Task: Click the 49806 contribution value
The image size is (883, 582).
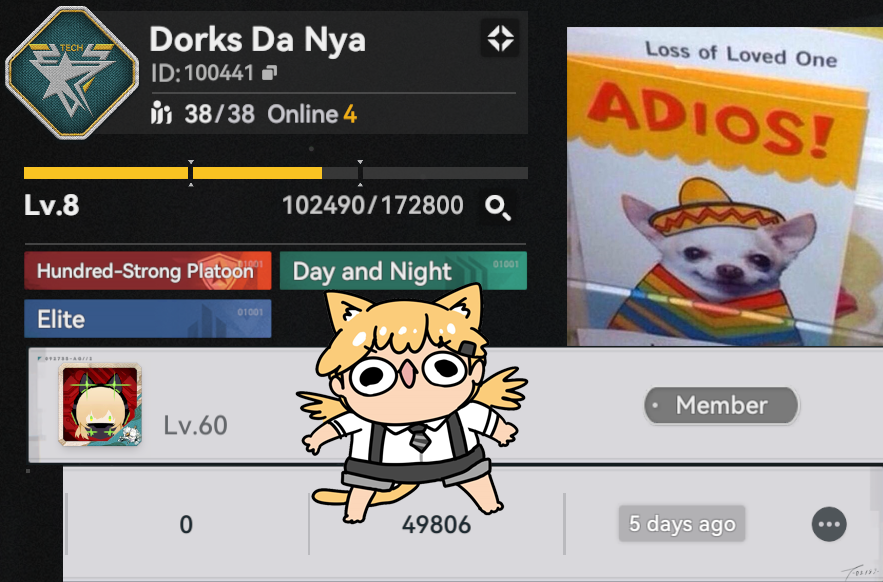Action: point(436,525)
